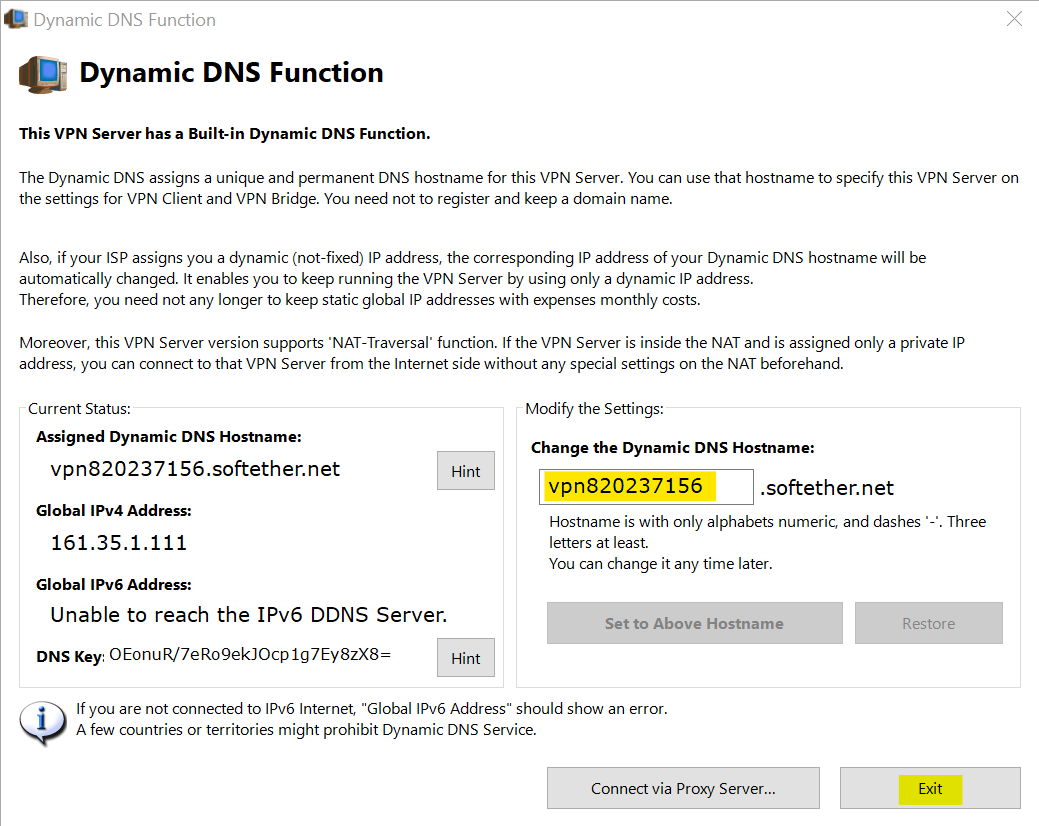Click 'You can change it any time later.' text
Image resolution: width=1039 pixels, height=826 pixels.
(x=661, y=564)
